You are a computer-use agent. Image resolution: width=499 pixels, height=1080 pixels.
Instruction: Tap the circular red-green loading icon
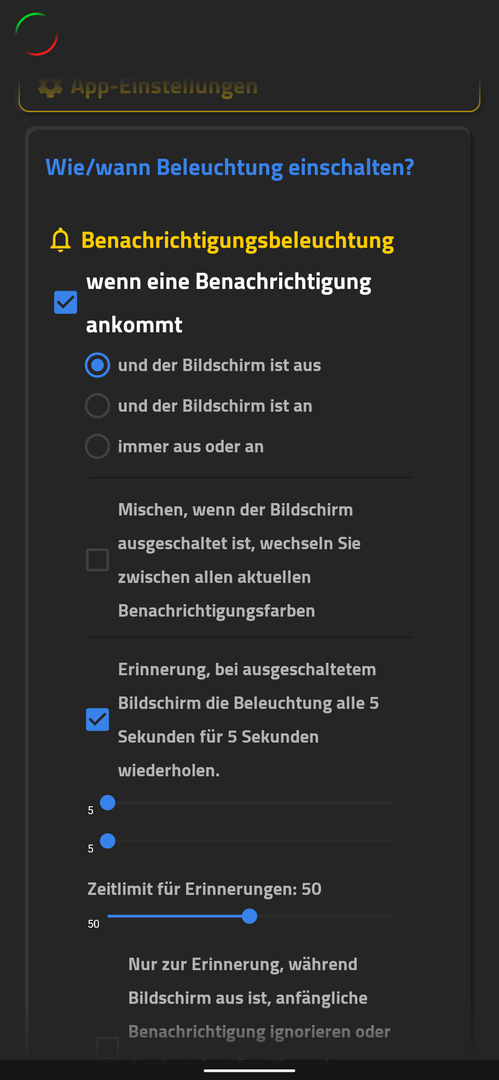click(x=37, y=34)
